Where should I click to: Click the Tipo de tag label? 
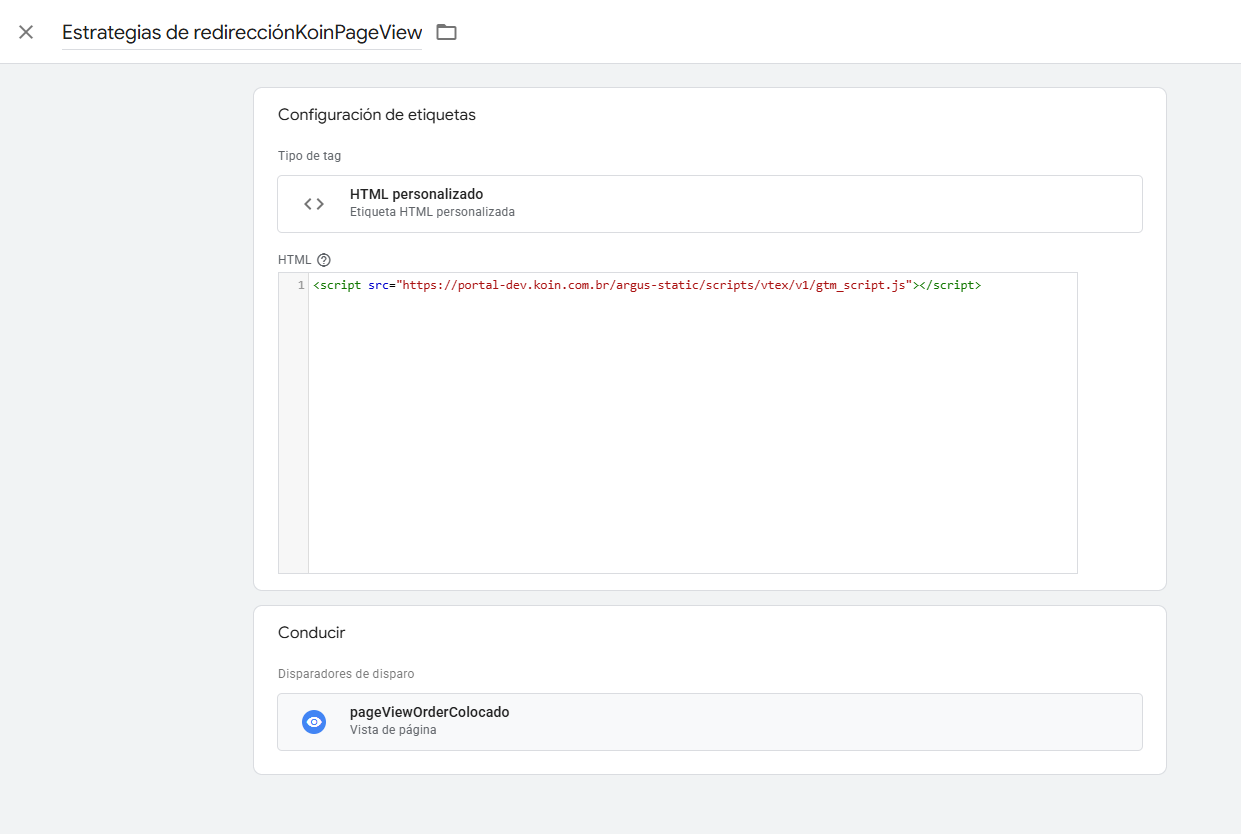(x=310, y=156)
